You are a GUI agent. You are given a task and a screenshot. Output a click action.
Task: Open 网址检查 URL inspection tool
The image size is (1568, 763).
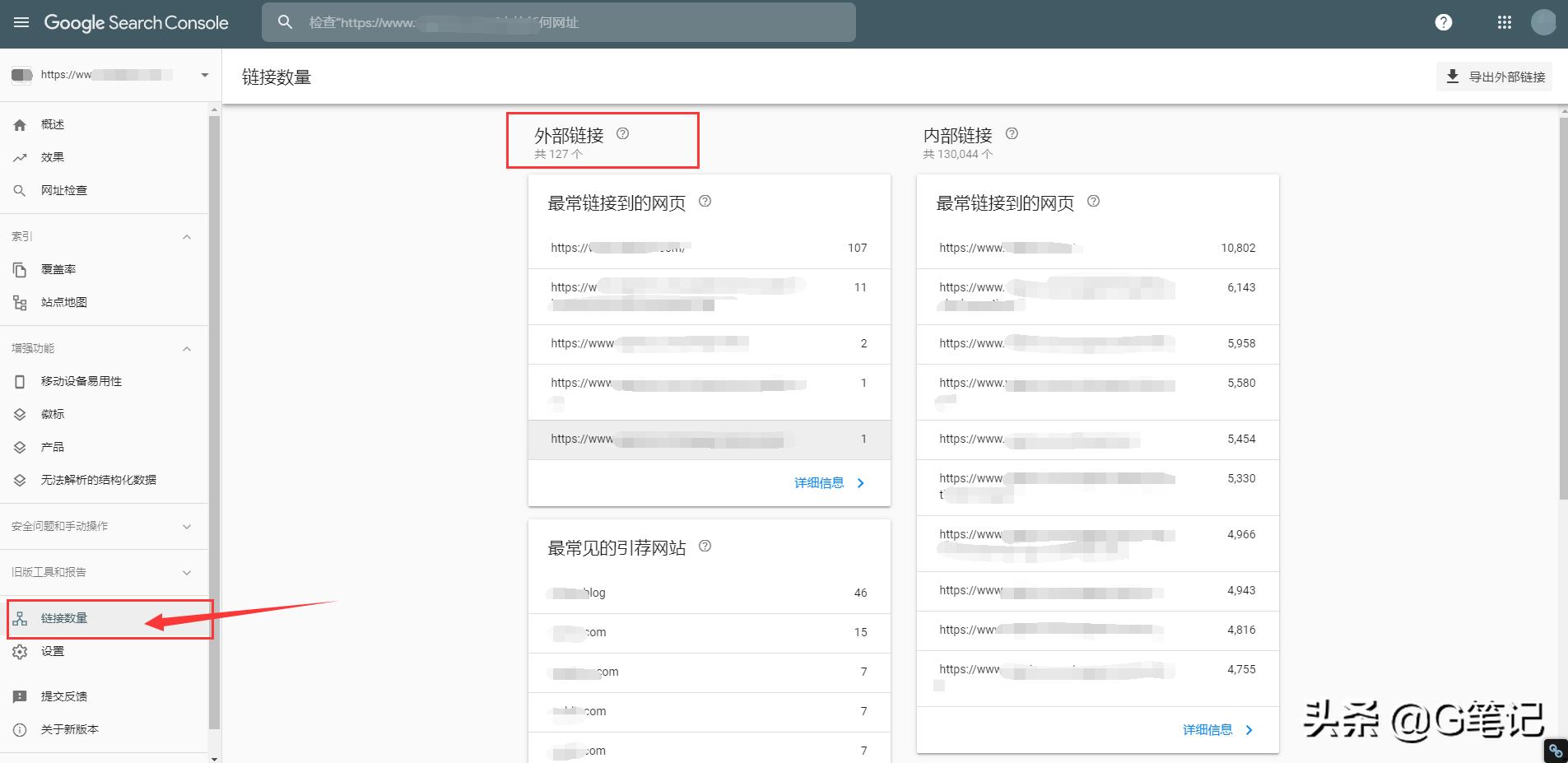19,189
